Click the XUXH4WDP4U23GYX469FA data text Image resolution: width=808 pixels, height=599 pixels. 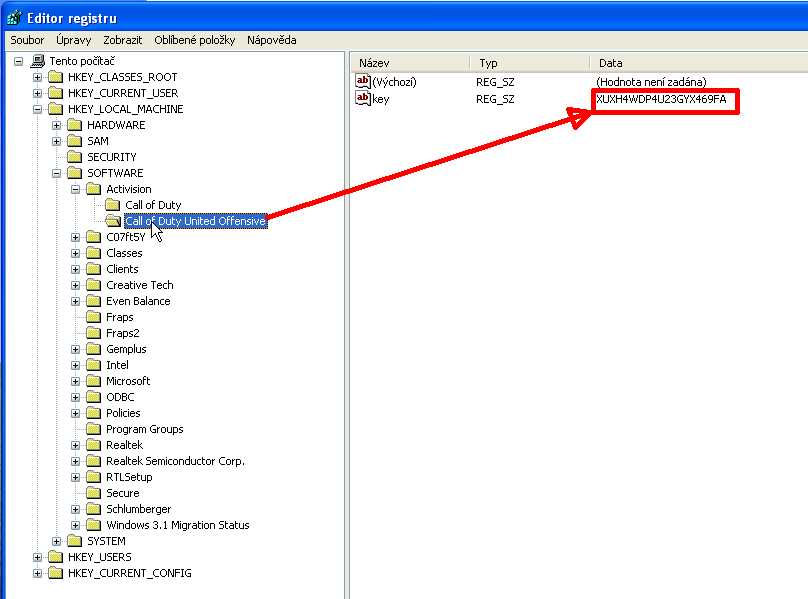[x=661, y=99]
